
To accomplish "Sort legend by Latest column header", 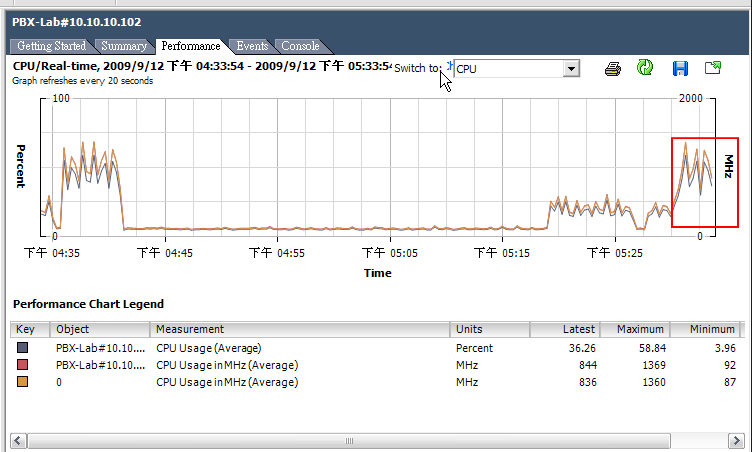I will click(x=565, y=329).
